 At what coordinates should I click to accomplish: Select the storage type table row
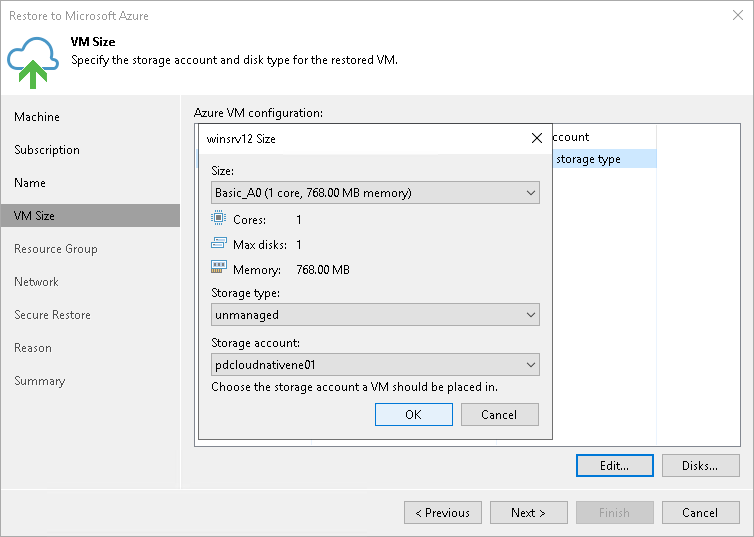tap(604, 159)
